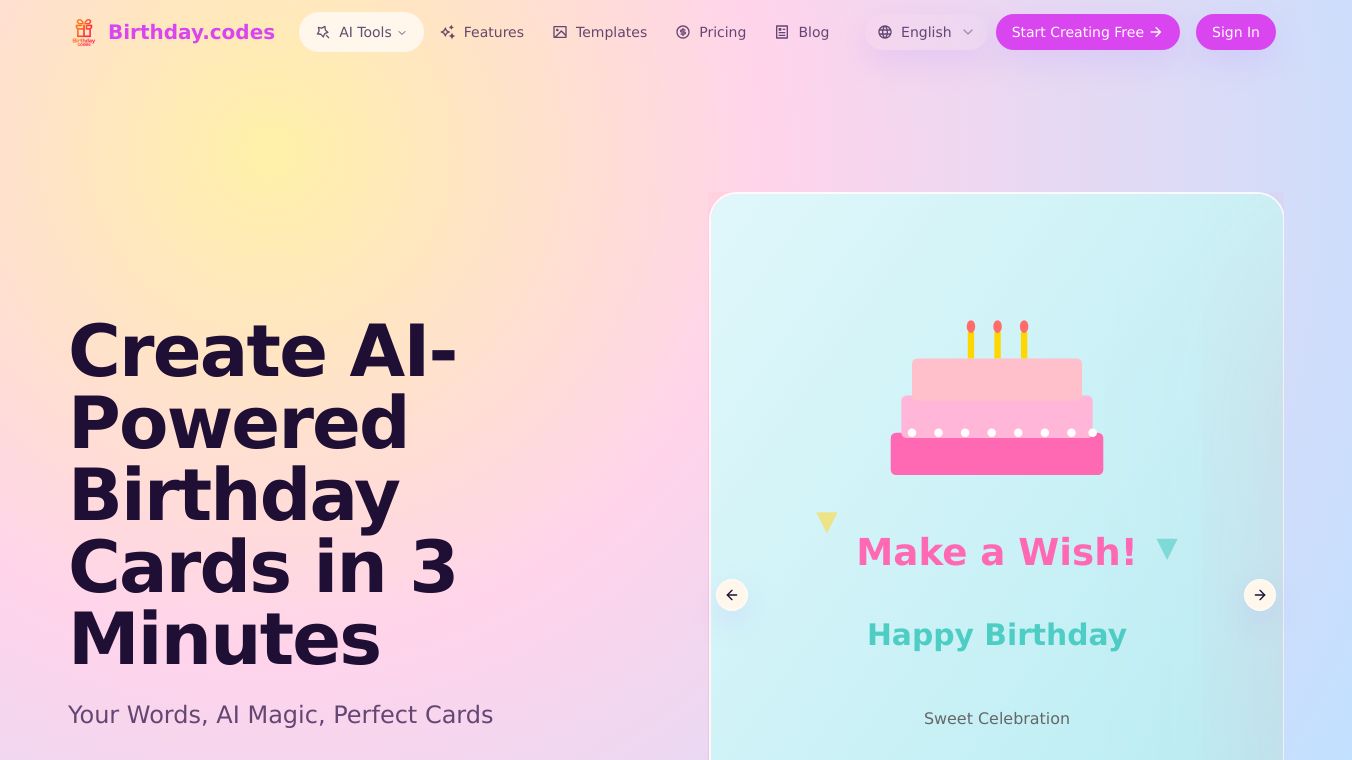Select the Make a Wish card preview
Viewport: 1352px width, 760px height.
pyautogui.click(x=997, y=477)
